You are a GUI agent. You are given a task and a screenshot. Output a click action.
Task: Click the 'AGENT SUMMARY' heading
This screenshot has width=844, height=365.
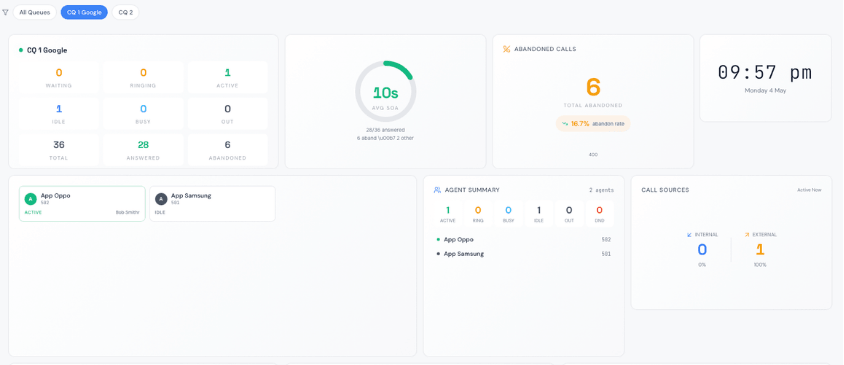click(x=472, y=190)
